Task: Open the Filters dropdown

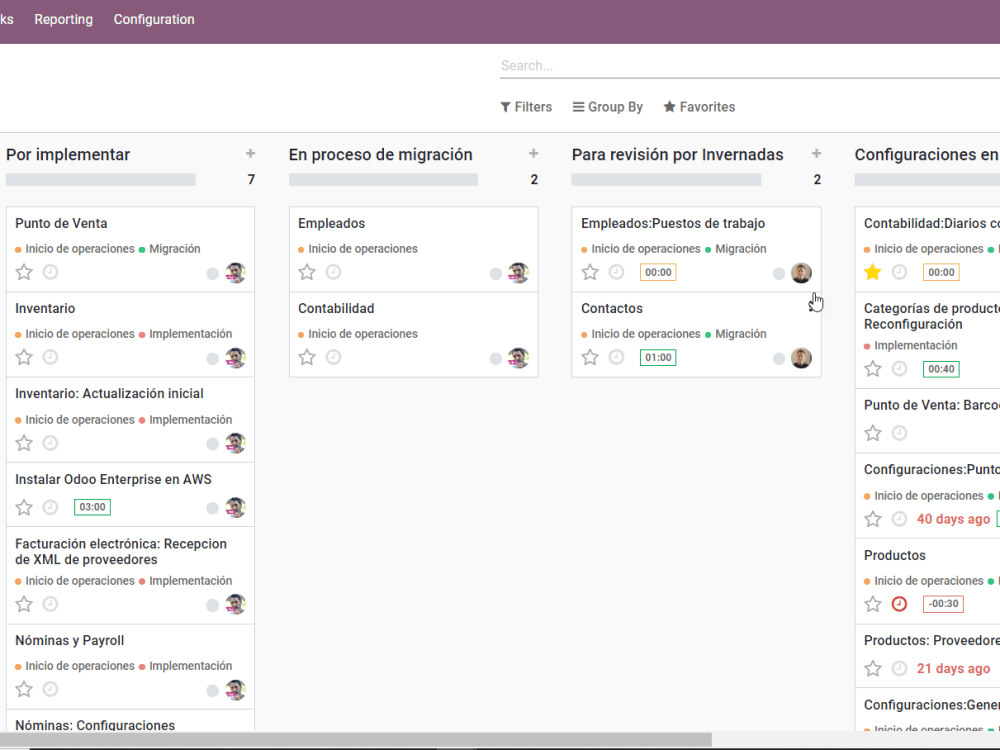Action: click(x=526, y=107)
